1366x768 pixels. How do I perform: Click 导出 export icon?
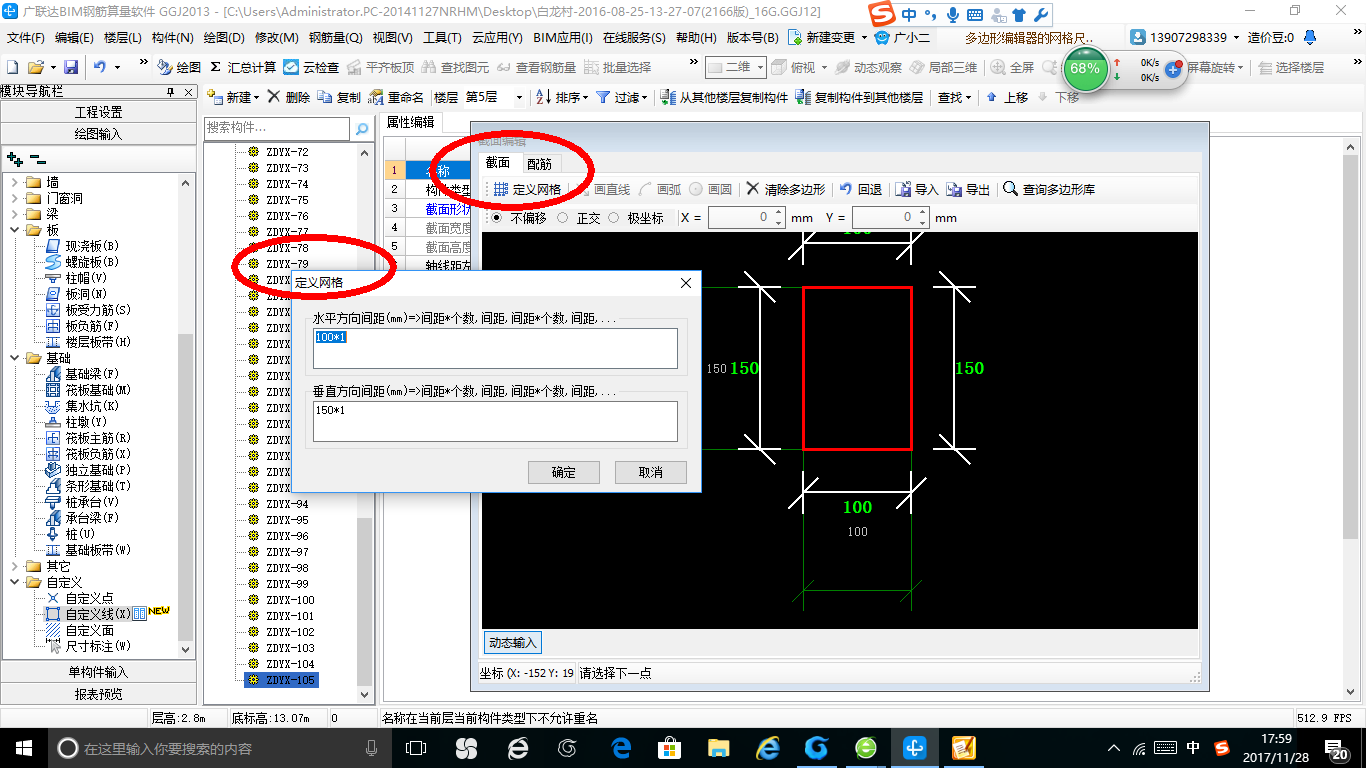pyautogui.click(x=968, y=189)
